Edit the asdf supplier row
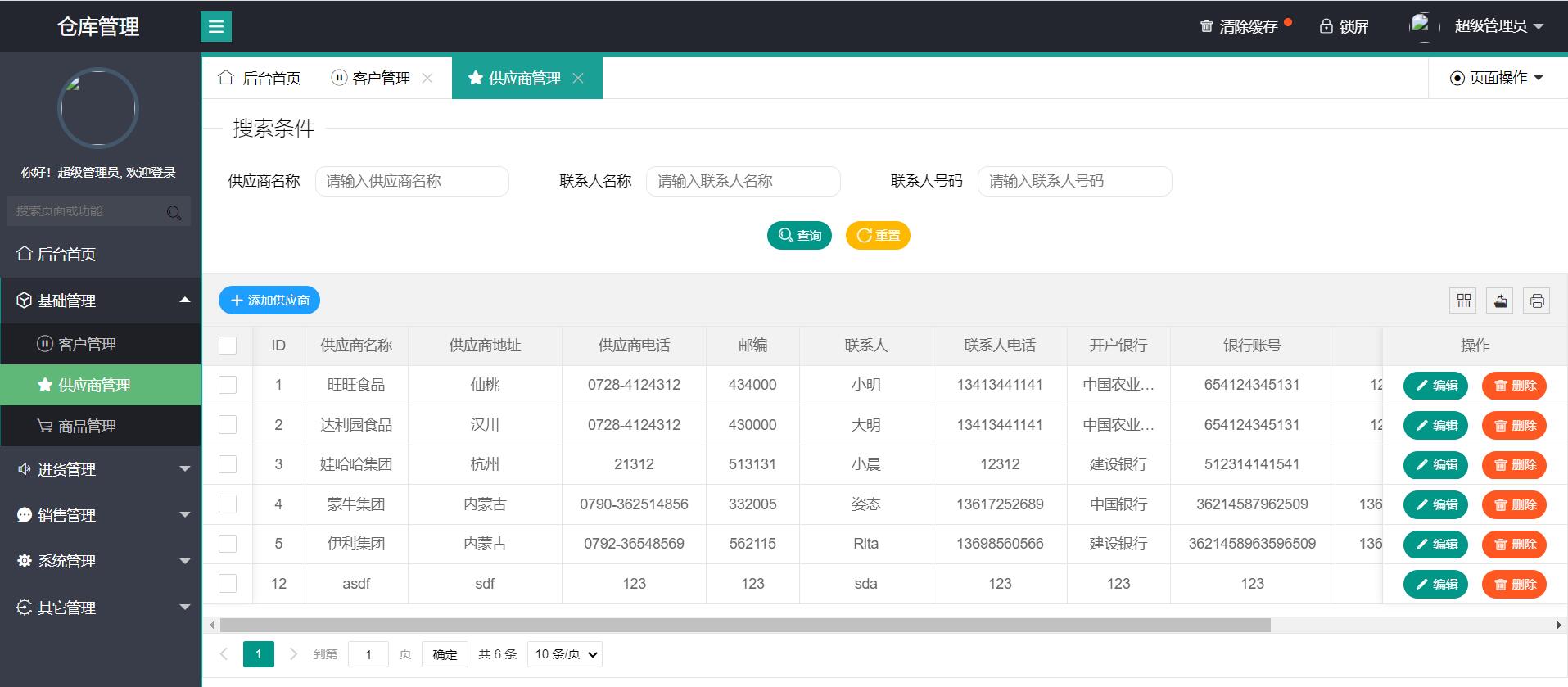This screenshot has width=1568, height=687. (x=1436, y=585)
